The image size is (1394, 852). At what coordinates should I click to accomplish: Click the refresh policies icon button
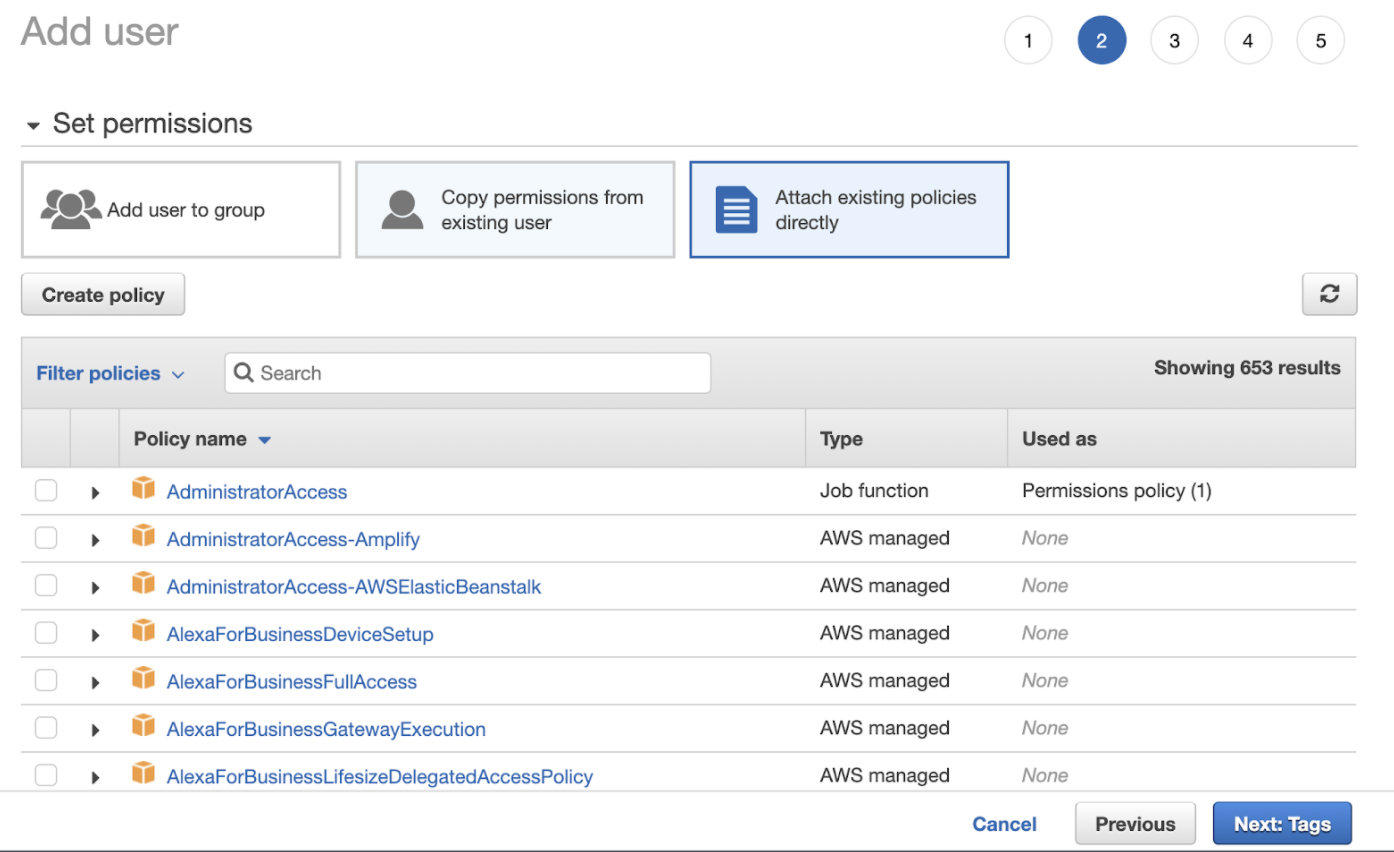click(x=1329, y=294)
